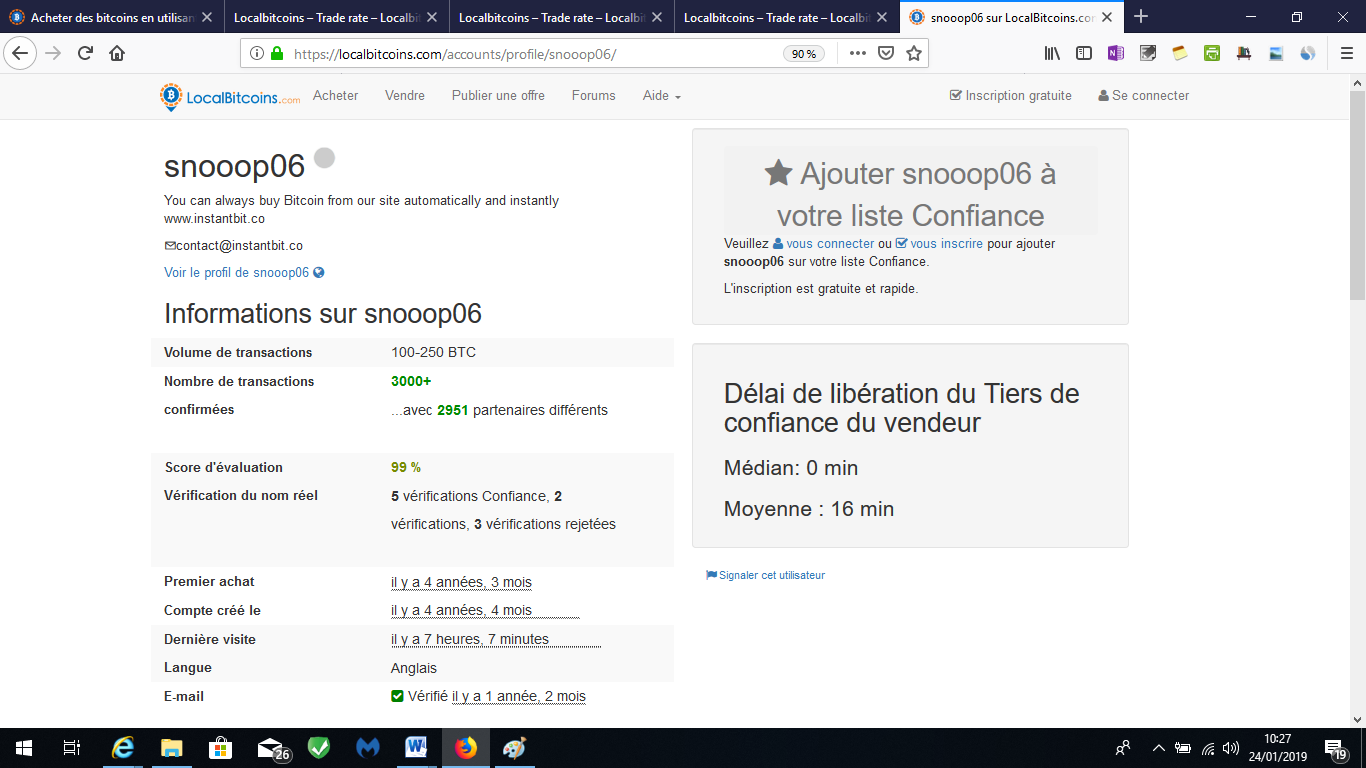Viewport: 1366px width, 768px height.
Task: Reload the current page
Action: click(x=83, y=53)
